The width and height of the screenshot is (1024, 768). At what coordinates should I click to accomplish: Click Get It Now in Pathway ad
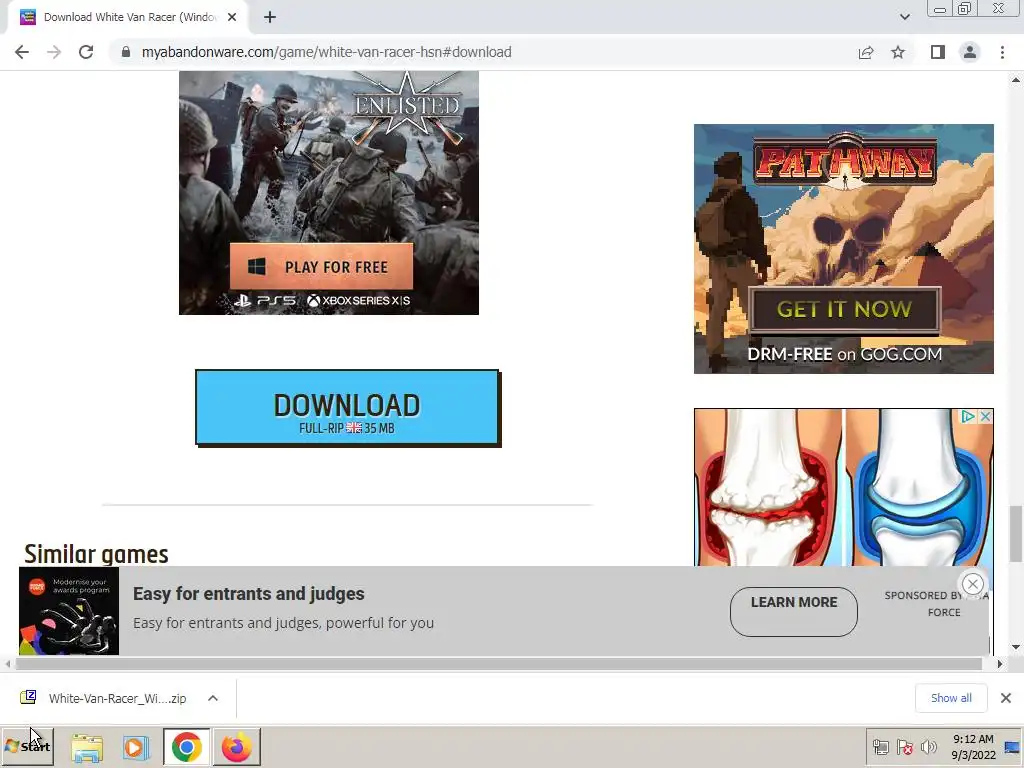pos(844,309)
